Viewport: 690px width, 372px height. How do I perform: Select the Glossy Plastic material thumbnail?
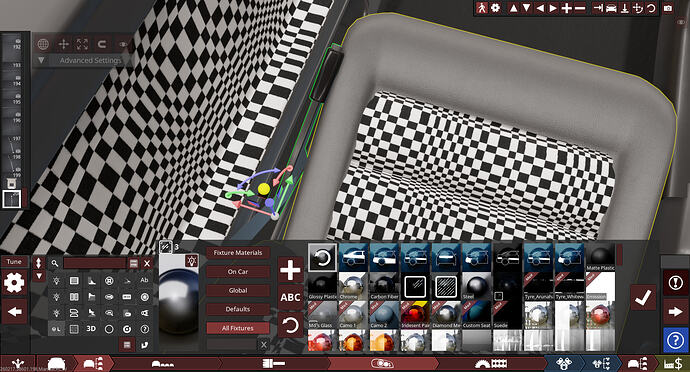[322, 286]
